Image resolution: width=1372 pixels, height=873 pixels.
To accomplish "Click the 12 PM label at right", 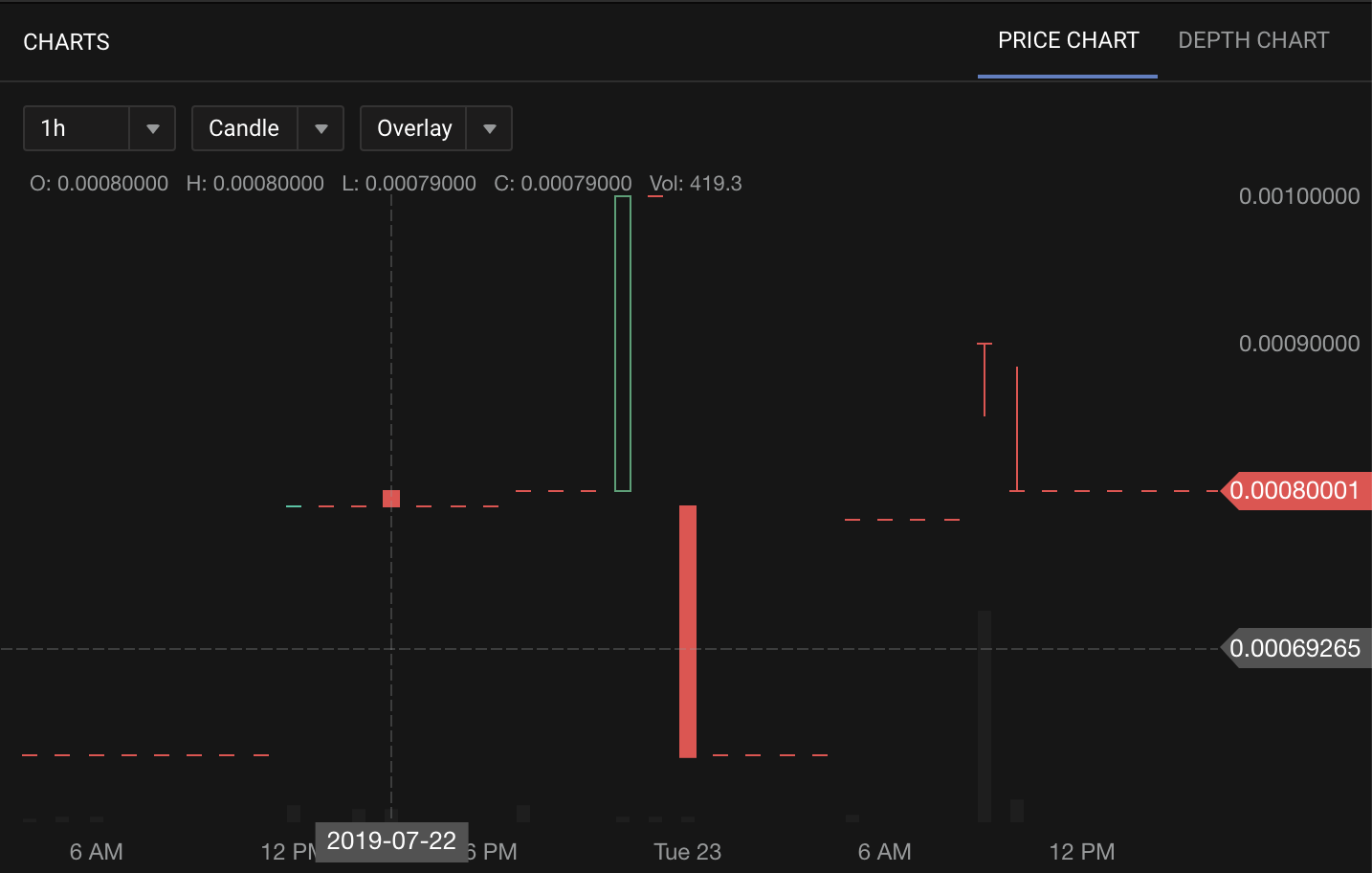I will [x=1082, y=852].
